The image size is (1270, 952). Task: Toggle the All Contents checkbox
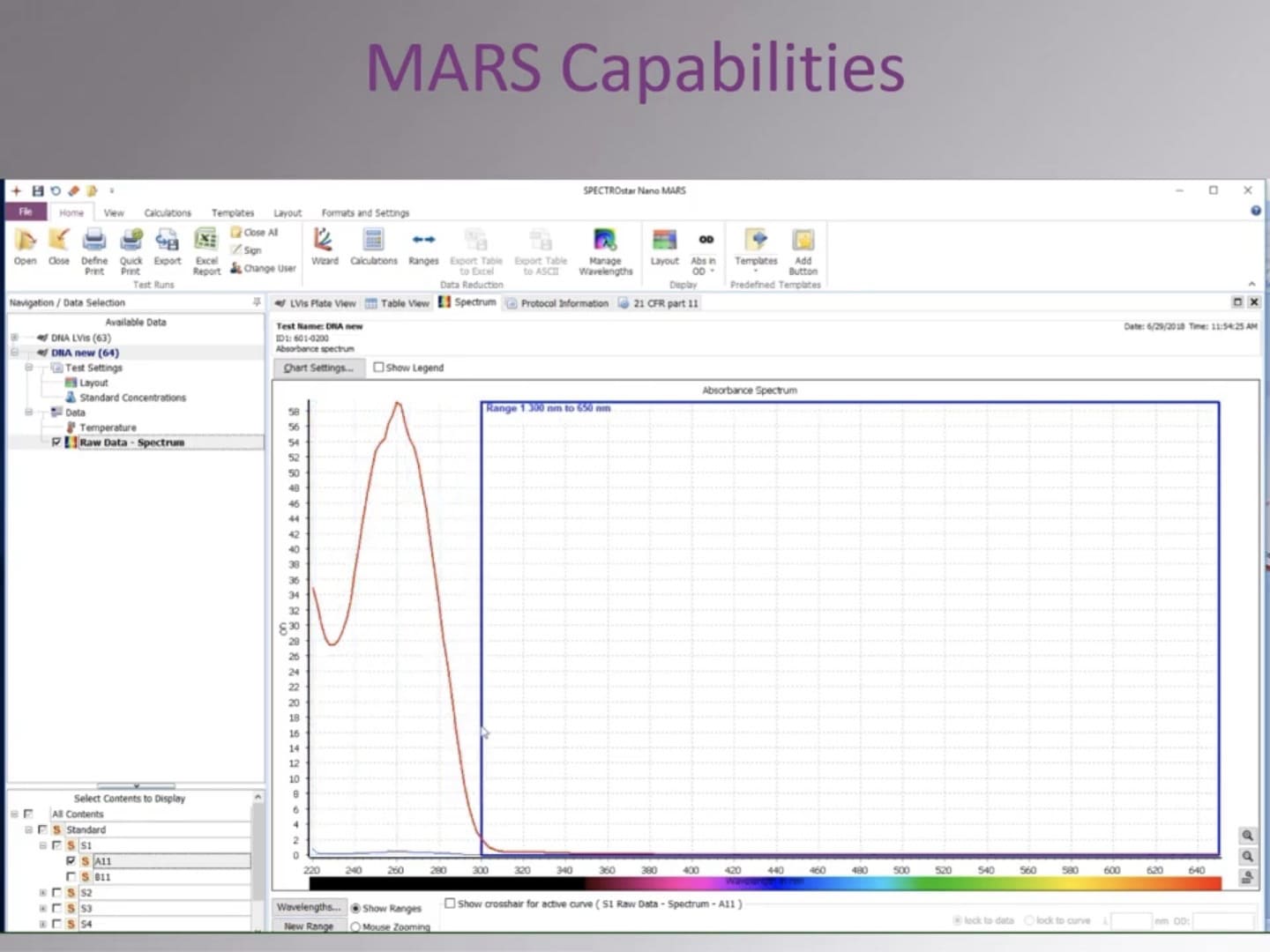28,814
